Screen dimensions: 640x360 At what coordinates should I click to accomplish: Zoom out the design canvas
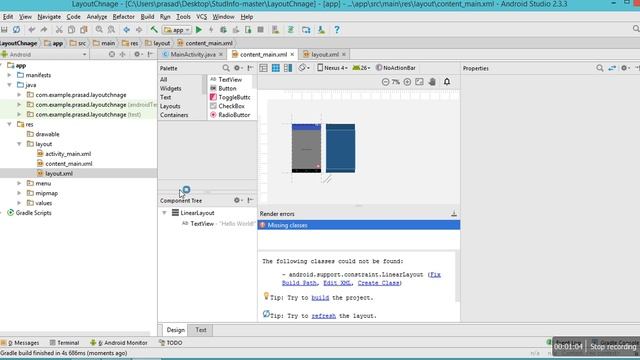pos(385,82)
